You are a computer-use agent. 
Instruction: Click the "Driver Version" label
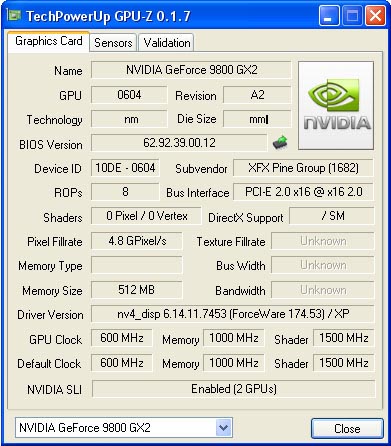click(x=50, y=315)
